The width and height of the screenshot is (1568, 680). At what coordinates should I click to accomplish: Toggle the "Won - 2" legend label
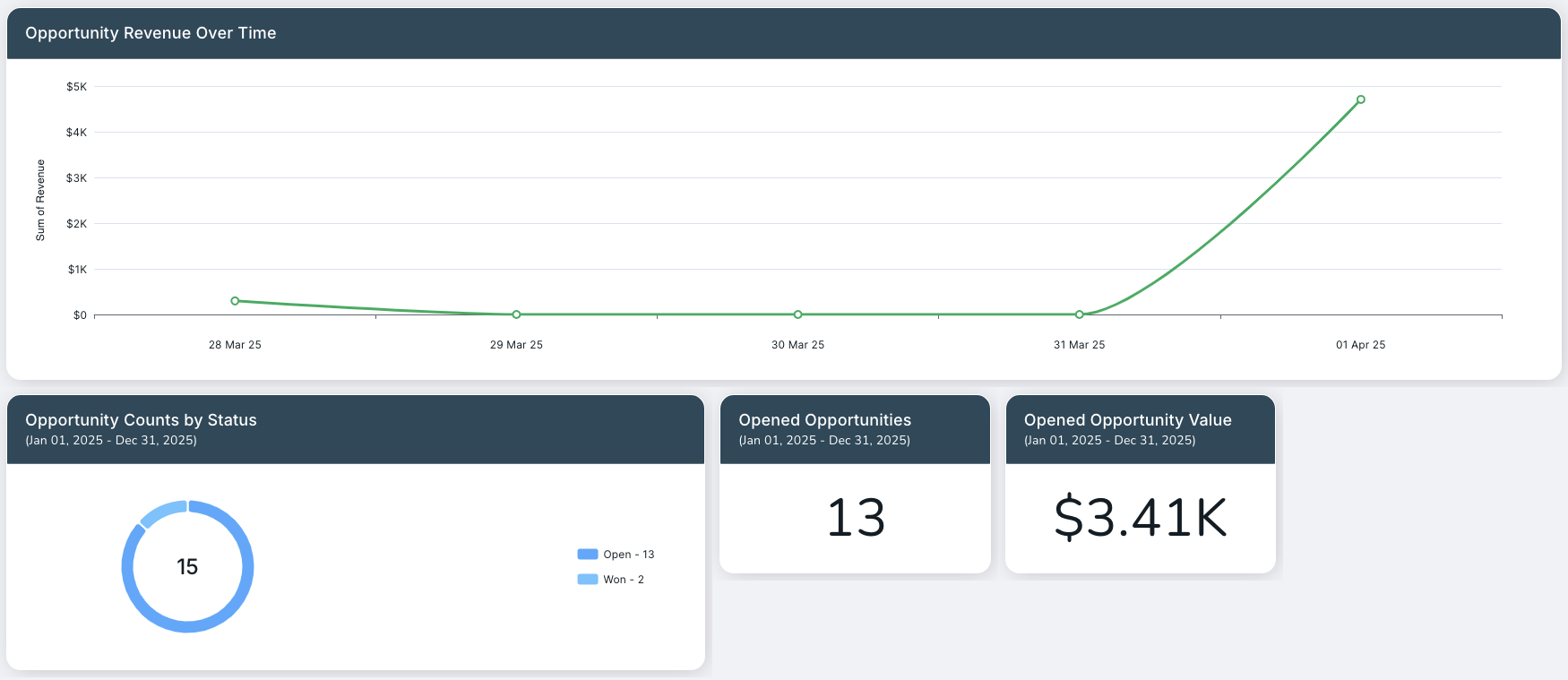[623, 580]
